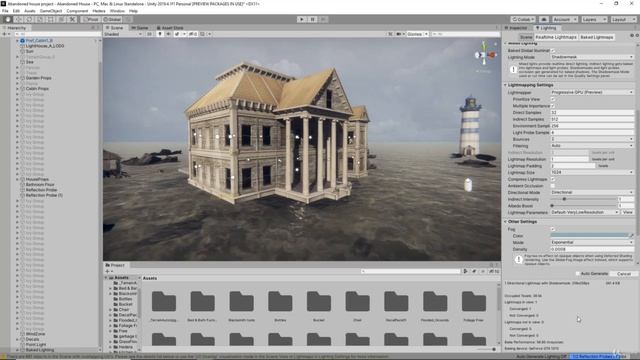Select the Rect transform tool
Screen dimensions: 640x360
click(51, 19)
